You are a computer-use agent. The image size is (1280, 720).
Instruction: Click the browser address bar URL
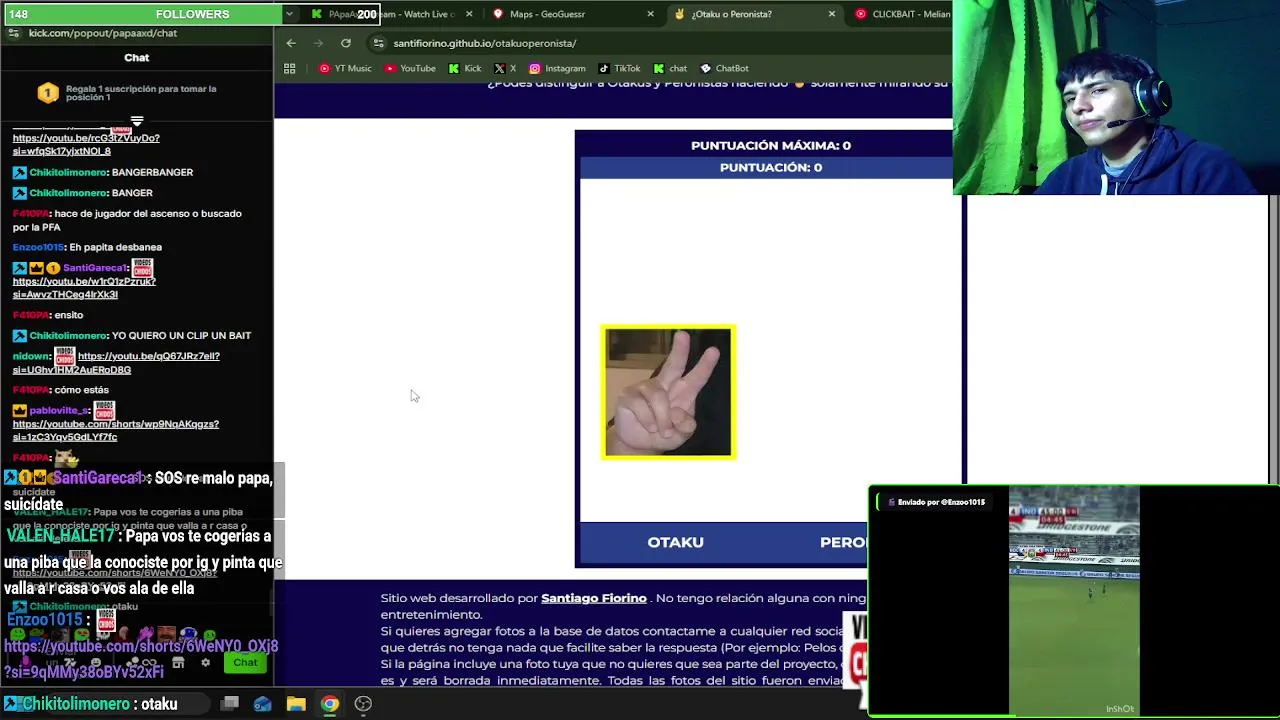[485, 43]
